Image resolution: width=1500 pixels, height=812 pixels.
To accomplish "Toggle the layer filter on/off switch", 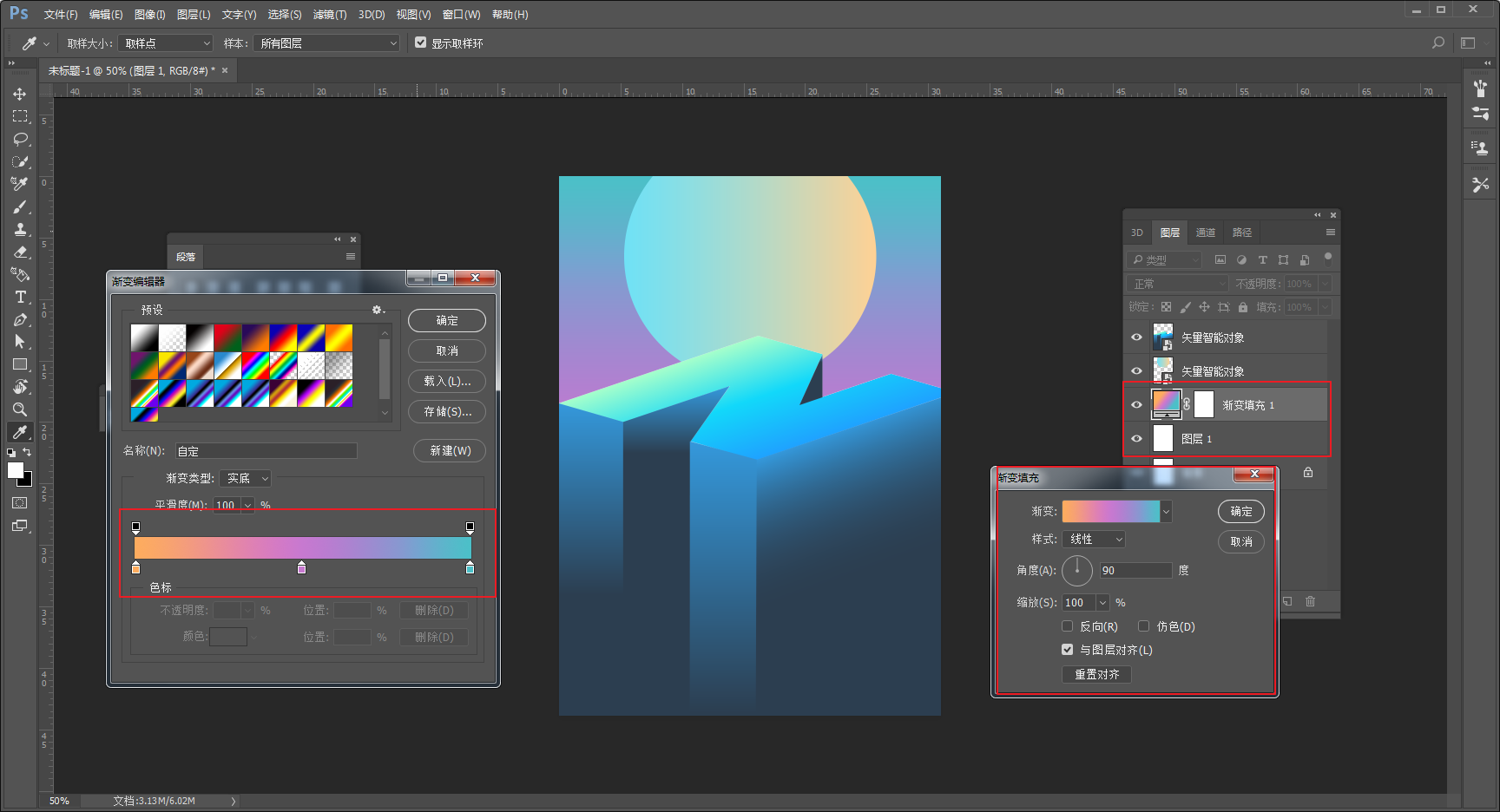I will point(1327,258).
